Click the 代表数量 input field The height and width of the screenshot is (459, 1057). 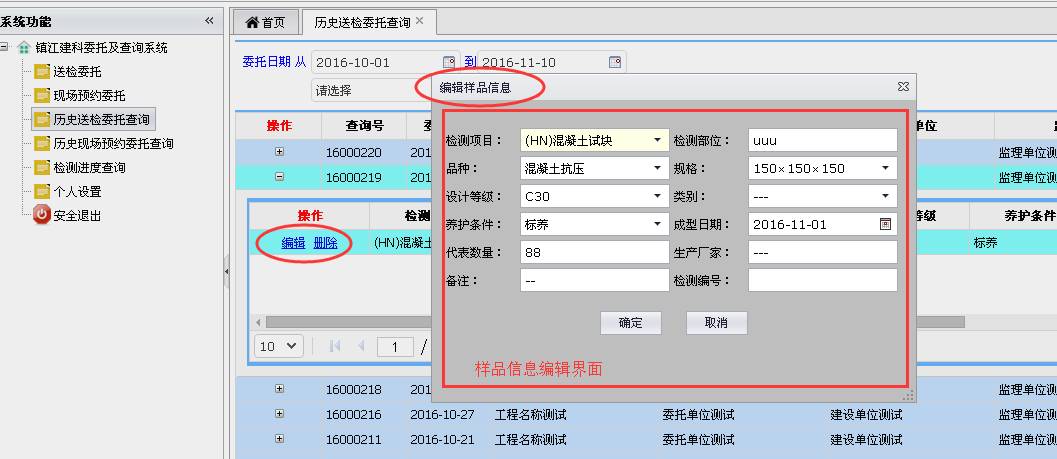[594, 252]
